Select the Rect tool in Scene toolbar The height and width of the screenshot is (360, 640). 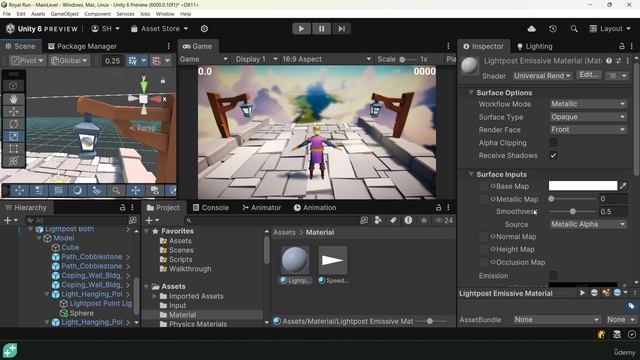pos(13,149)
